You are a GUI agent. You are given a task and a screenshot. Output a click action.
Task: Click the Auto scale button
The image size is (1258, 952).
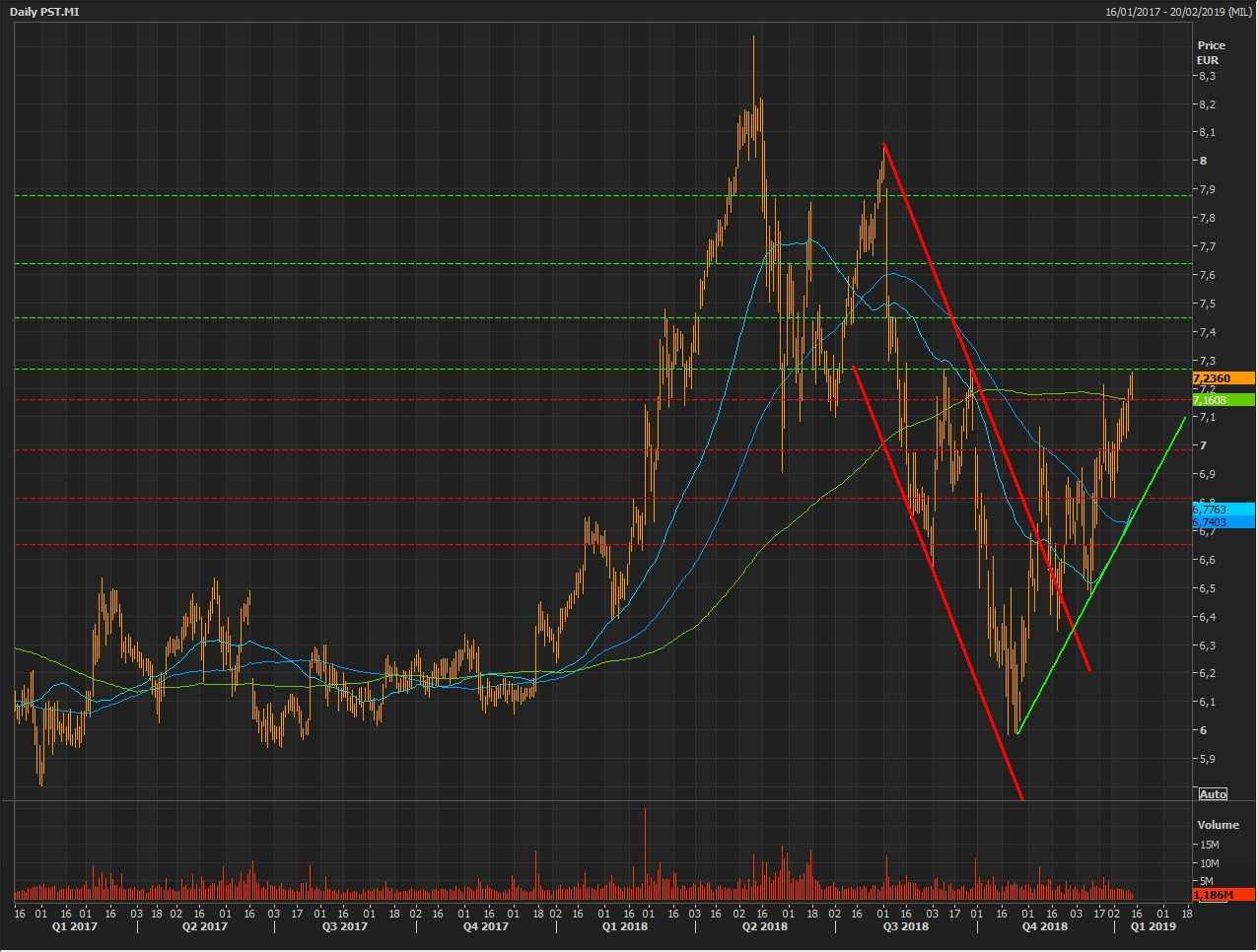tap(1213, 794)
